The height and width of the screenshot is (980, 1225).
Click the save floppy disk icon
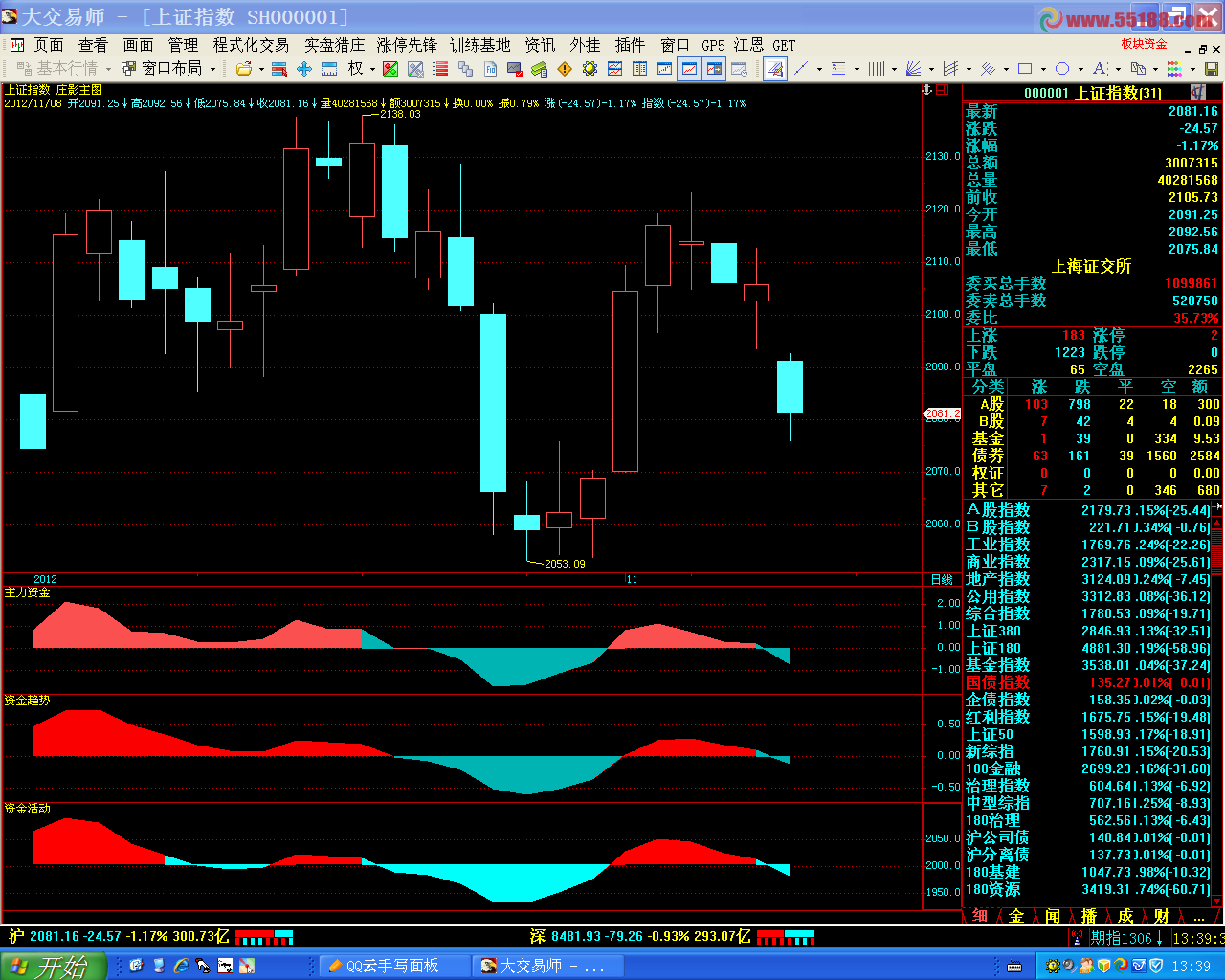point(1211,69)
